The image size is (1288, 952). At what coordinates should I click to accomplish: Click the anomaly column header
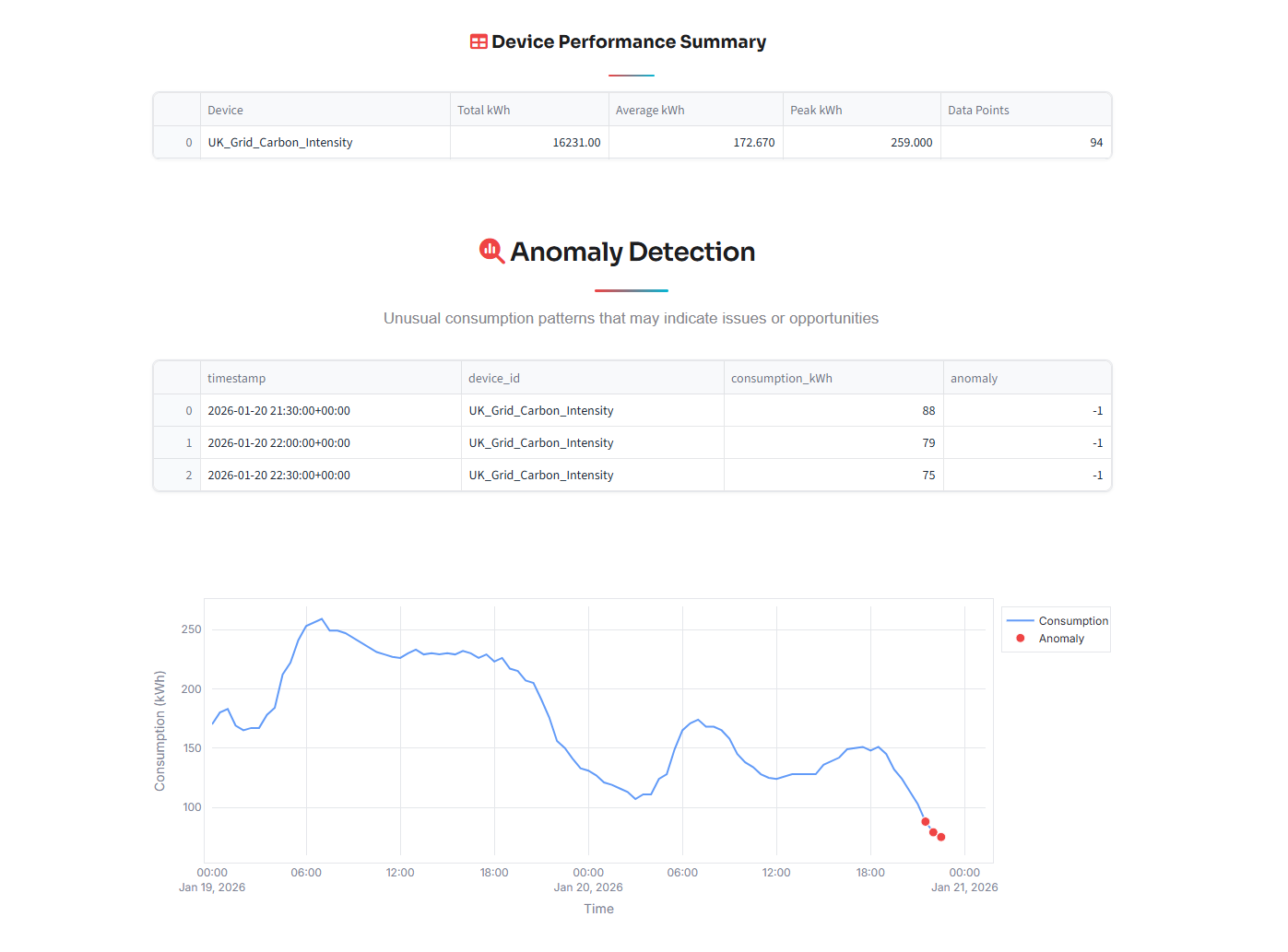1027,378
